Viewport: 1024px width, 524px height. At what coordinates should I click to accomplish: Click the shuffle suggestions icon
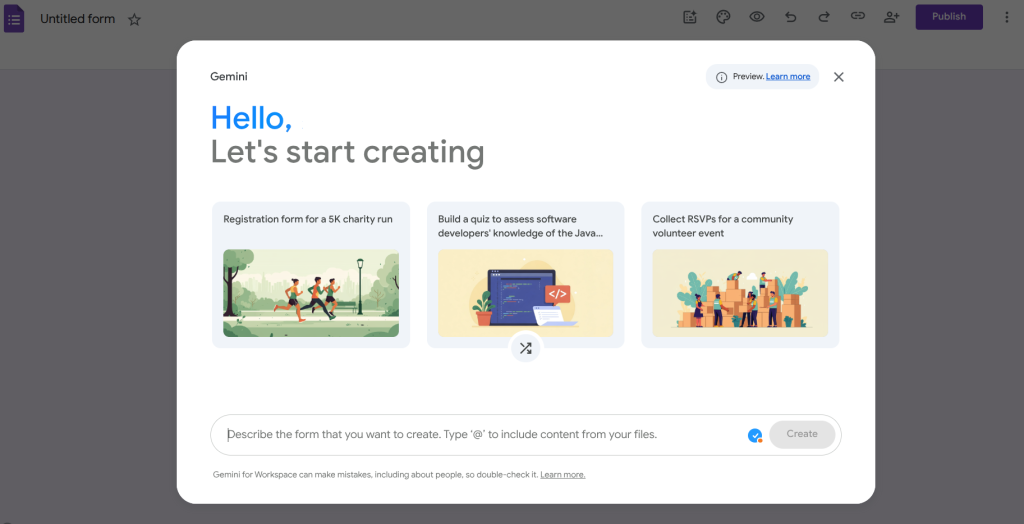click(x=526, y=348)
